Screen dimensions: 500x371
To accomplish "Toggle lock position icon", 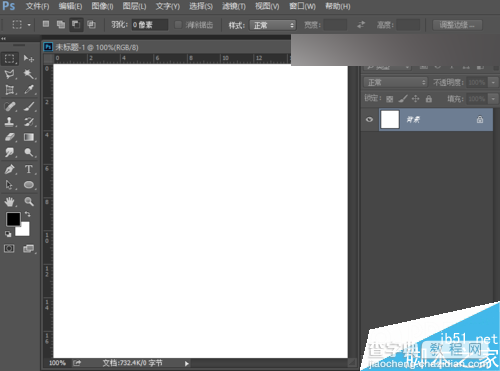I will pyautogui.click(x=415, y=99).
